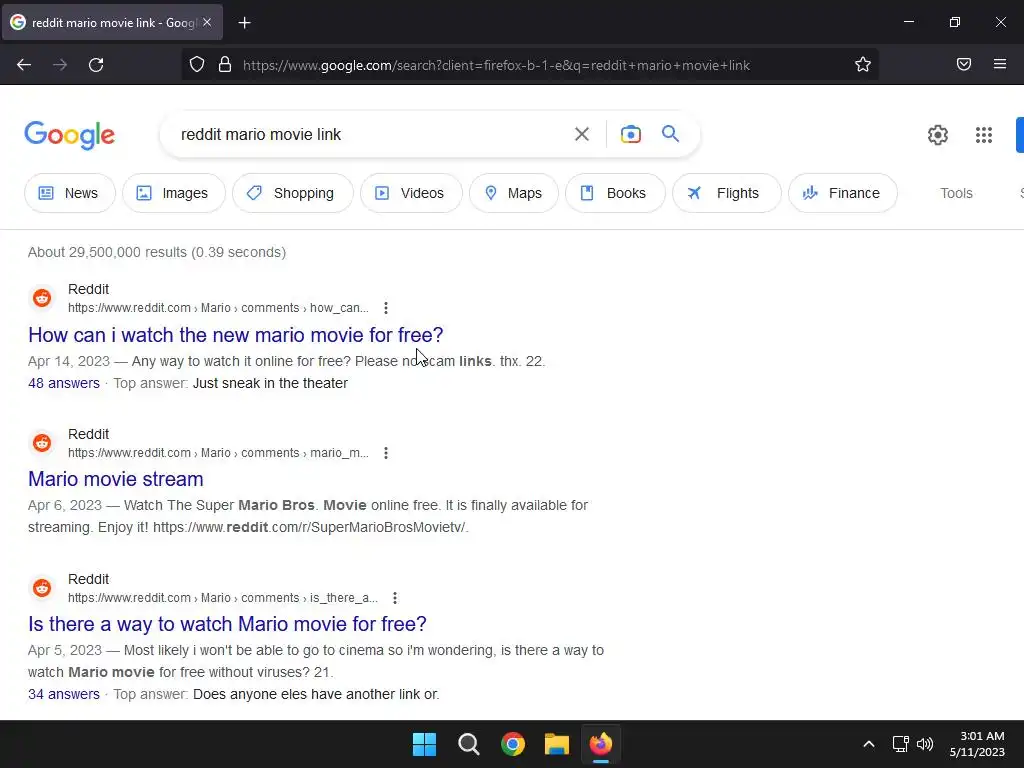Open a new tab
The height and width of the screenshot is (768, 1024).
[244, 23]
